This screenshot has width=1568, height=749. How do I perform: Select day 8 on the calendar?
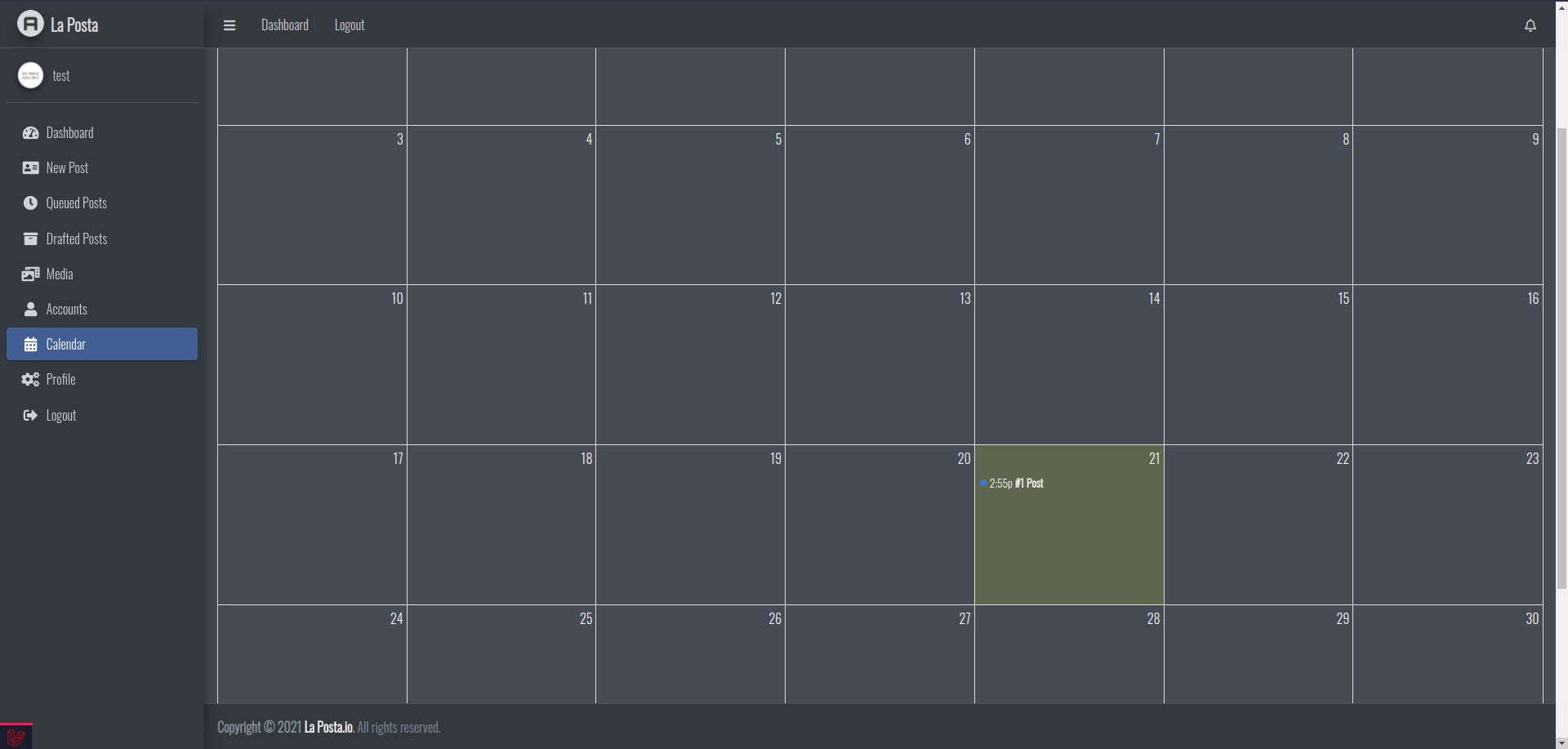[x=1346, y=139]
